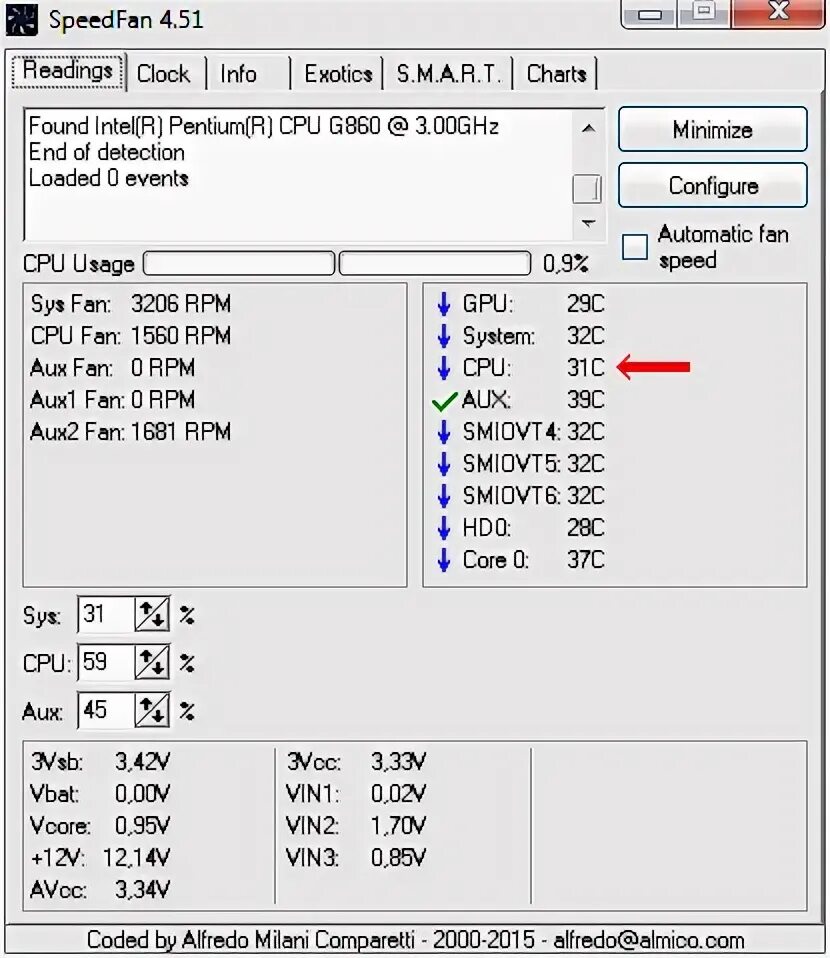
Task: Click the GPU 29C temperature value
Action: (x=586, y=304)
